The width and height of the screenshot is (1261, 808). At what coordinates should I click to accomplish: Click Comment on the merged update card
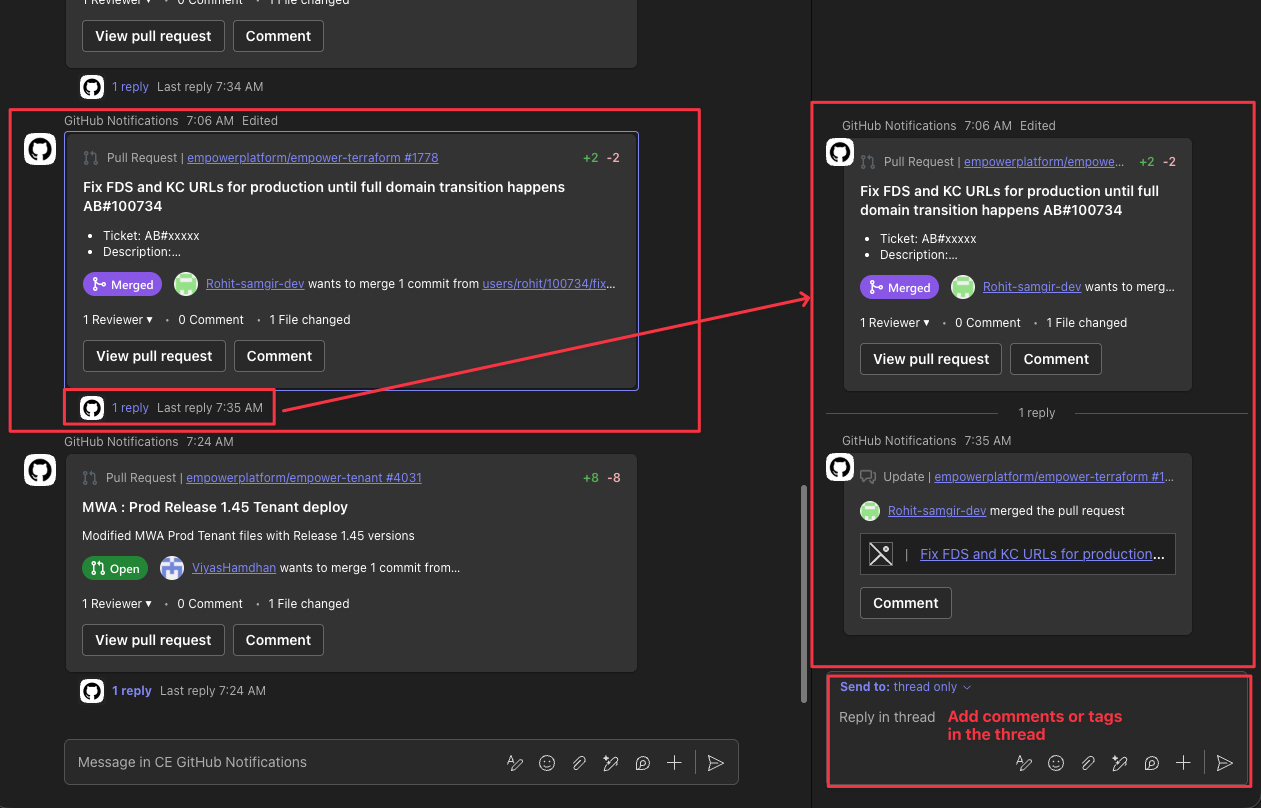click(x=905, y=603)
